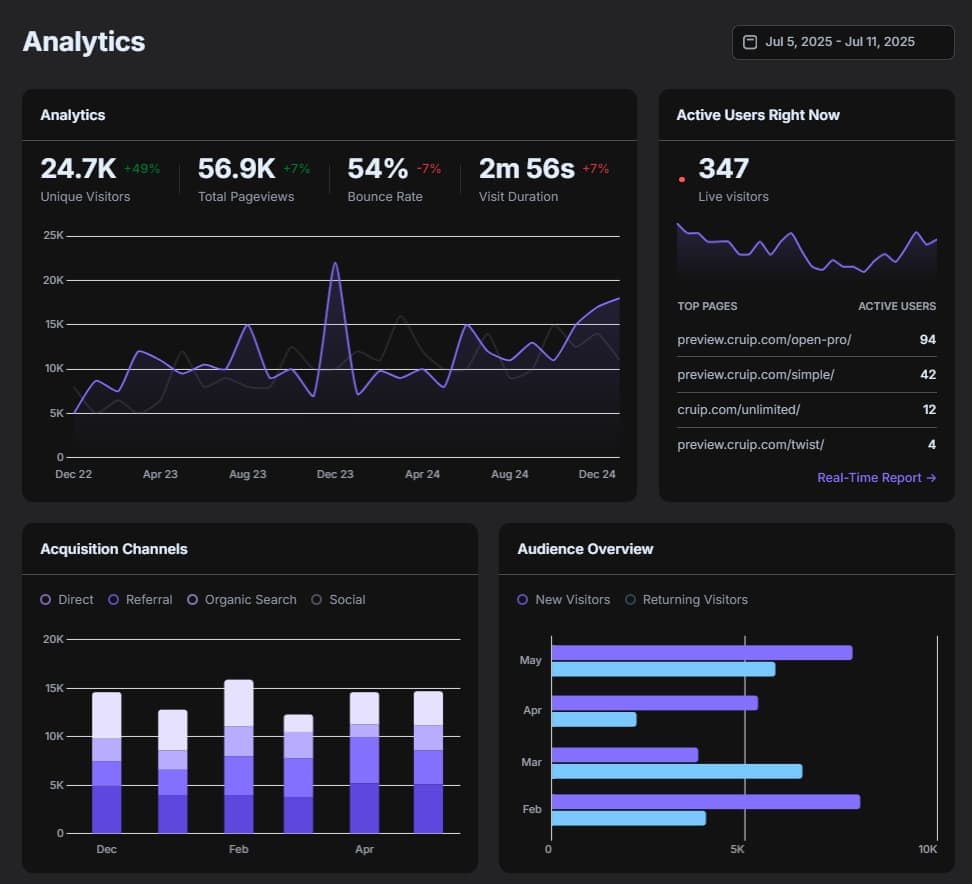Screen dimensions: 972x884
Task: Toggle the Referral channel legend item
Action: click(140, 600)
